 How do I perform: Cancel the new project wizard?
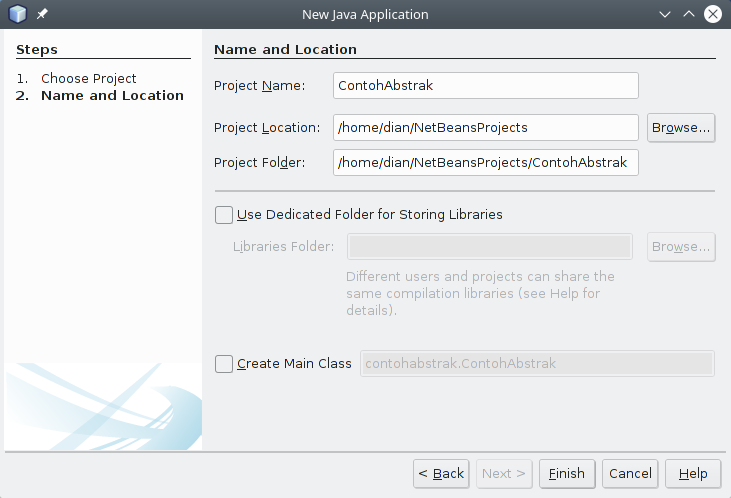tap(630, 474)
